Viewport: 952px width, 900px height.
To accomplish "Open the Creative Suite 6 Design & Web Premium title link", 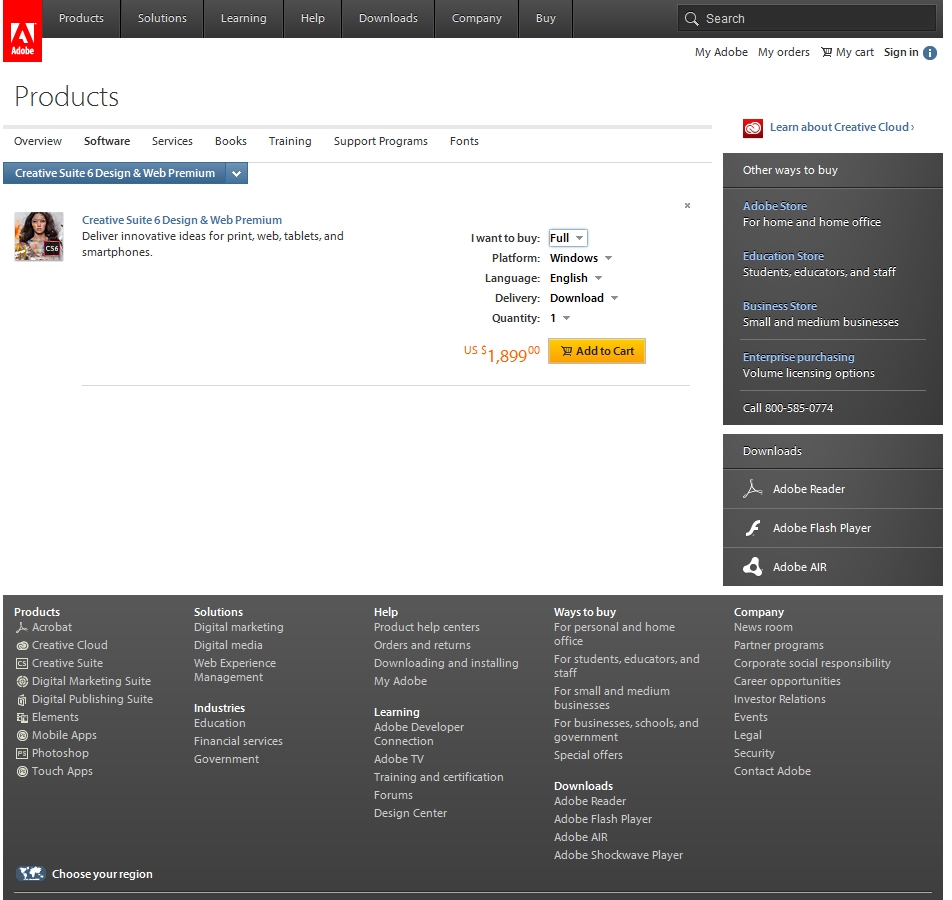I will point(182,220).
